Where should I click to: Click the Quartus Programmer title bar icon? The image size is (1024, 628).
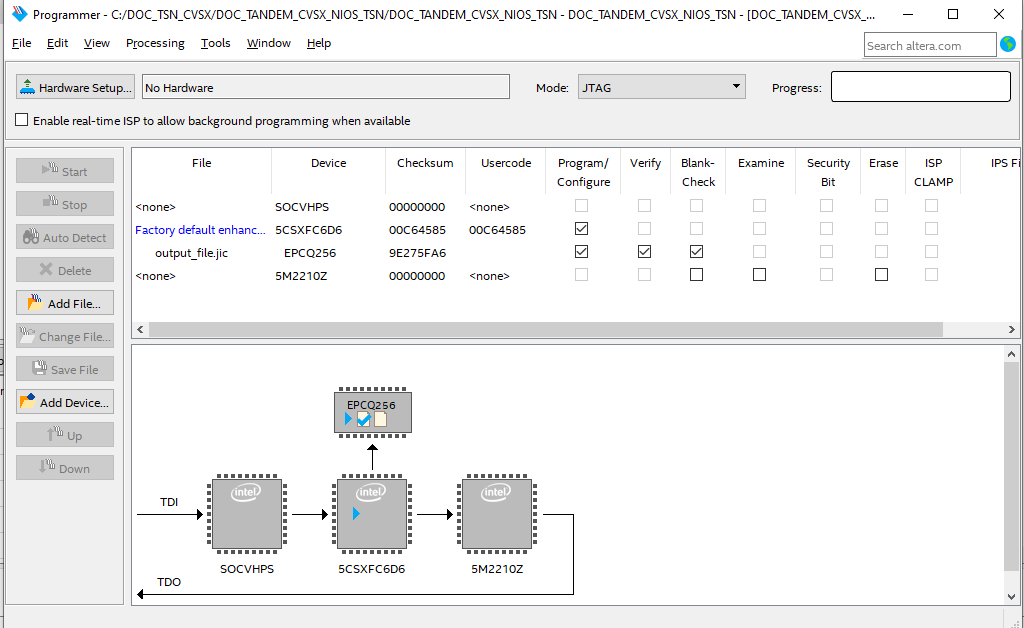20,14
